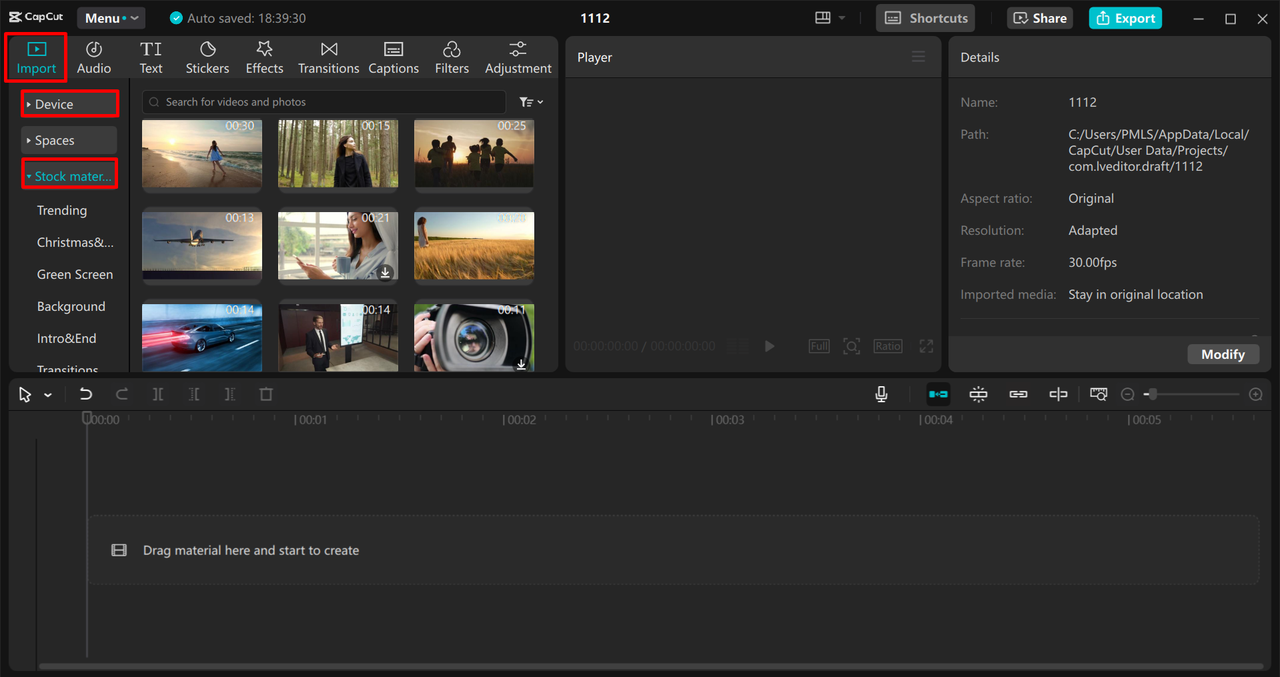Open the Ratio selector
The height and width of the screenshot is (677, 1280).
tap(887, 346)
